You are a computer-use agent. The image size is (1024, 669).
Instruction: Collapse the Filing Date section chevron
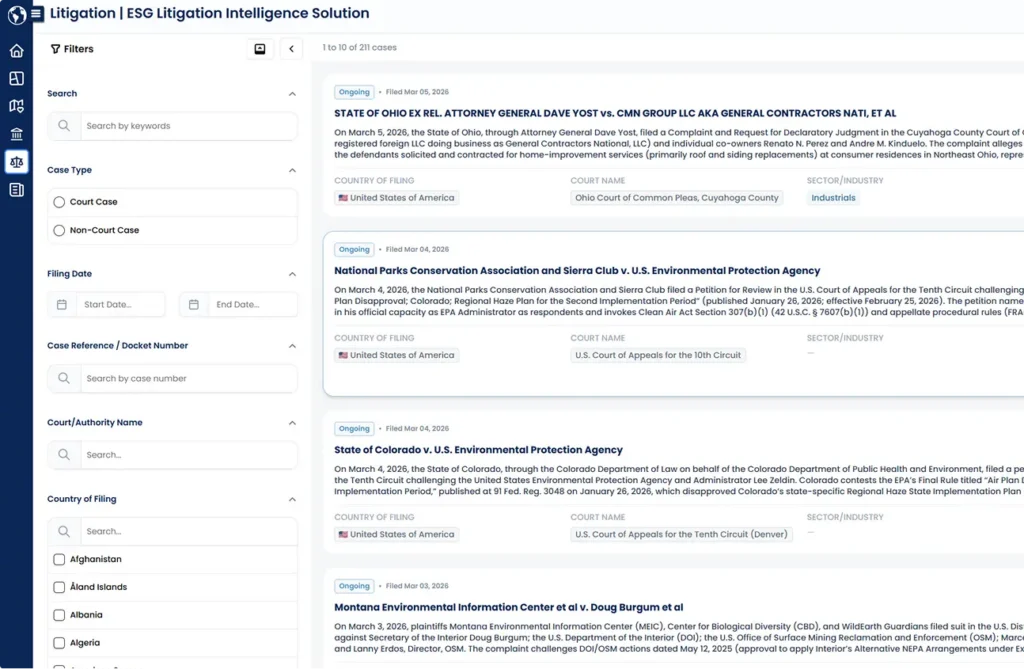pos(292,274)
